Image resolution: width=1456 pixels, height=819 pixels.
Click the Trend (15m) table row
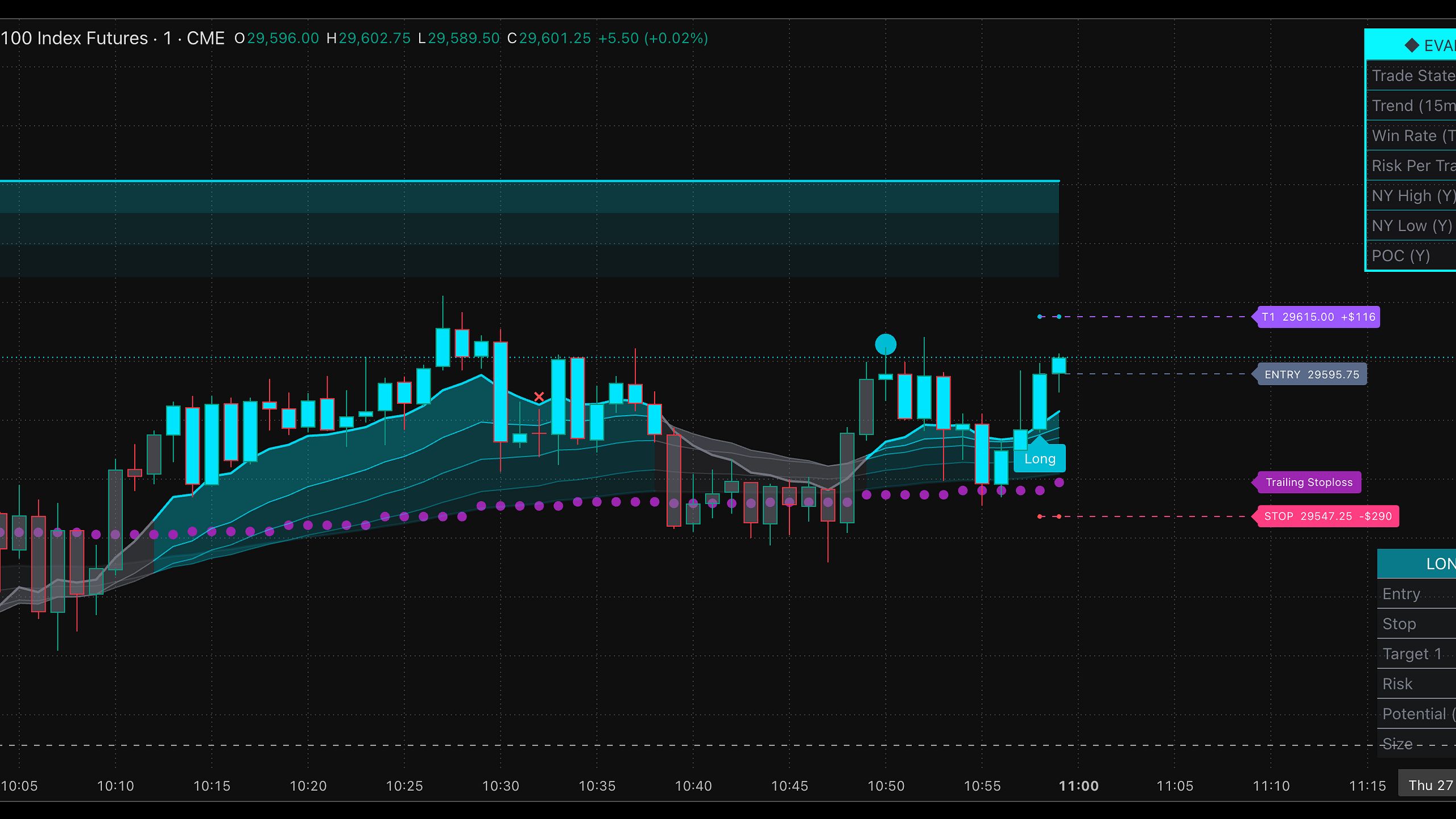[1412, 106]
